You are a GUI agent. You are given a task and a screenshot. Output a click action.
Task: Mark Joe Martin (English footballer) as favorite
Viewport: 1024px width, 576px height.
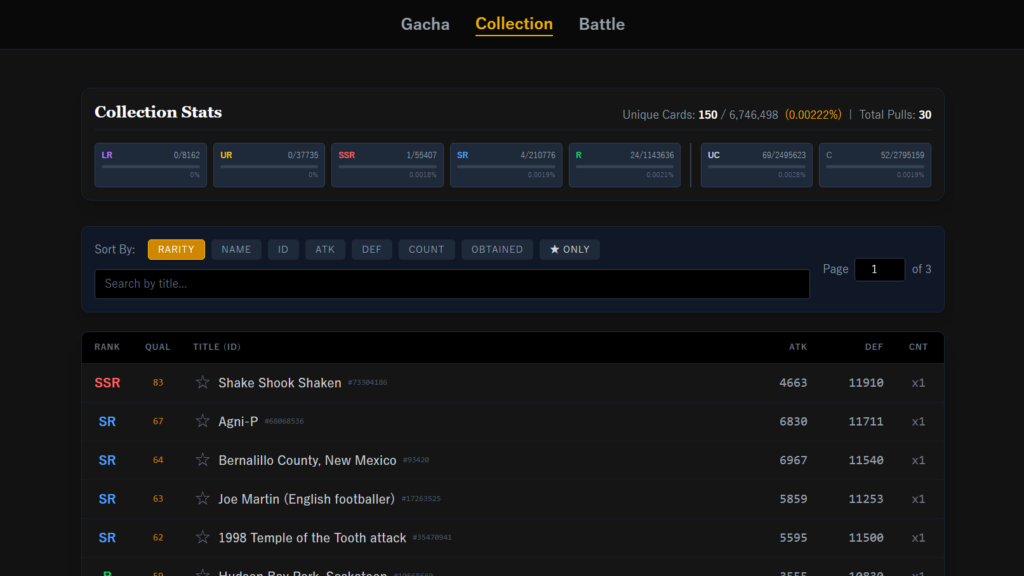(203, 499)
